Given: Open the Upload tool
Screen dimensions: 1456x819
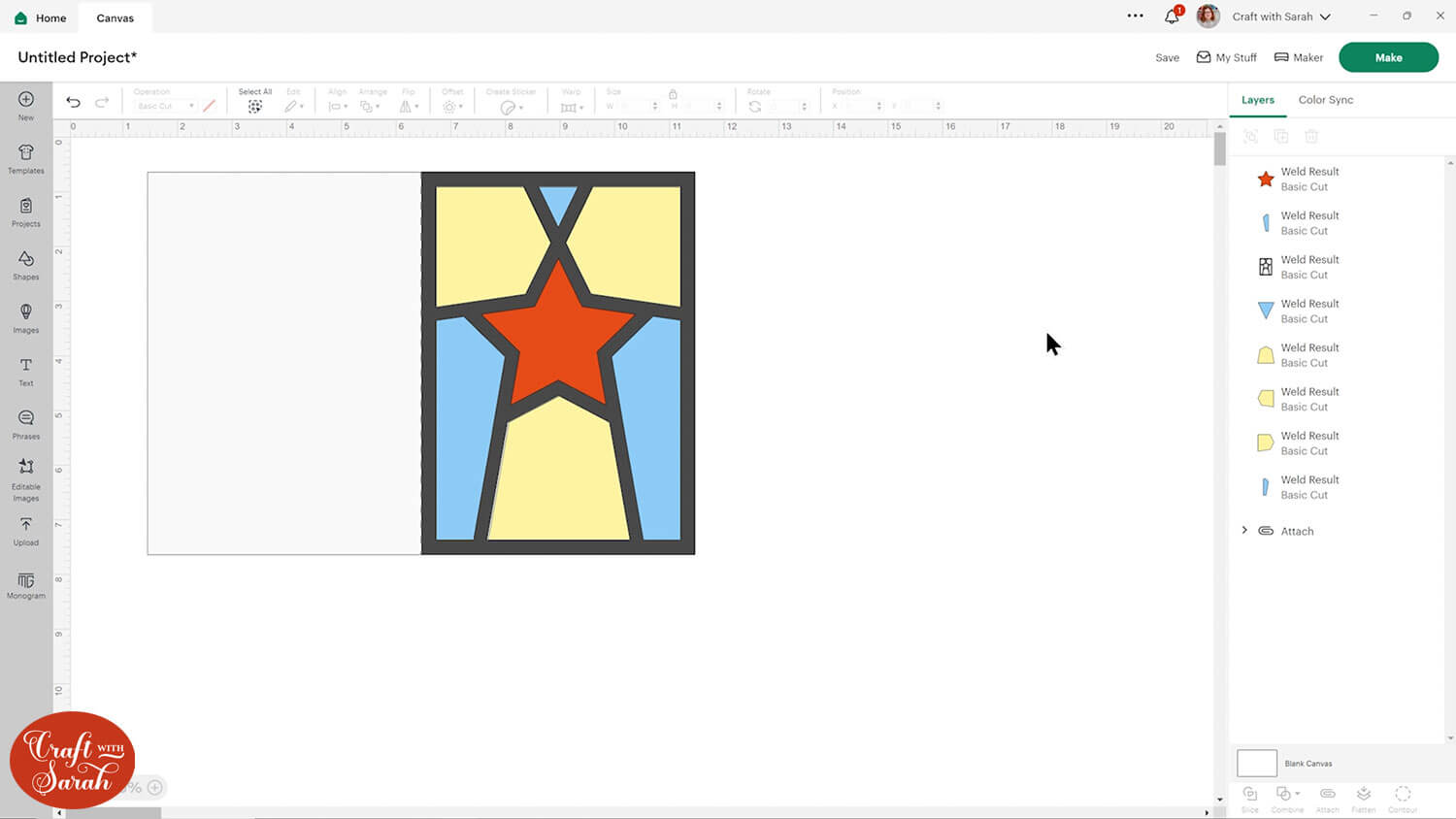Looking at the screenshot, I should tap(26, 530).
